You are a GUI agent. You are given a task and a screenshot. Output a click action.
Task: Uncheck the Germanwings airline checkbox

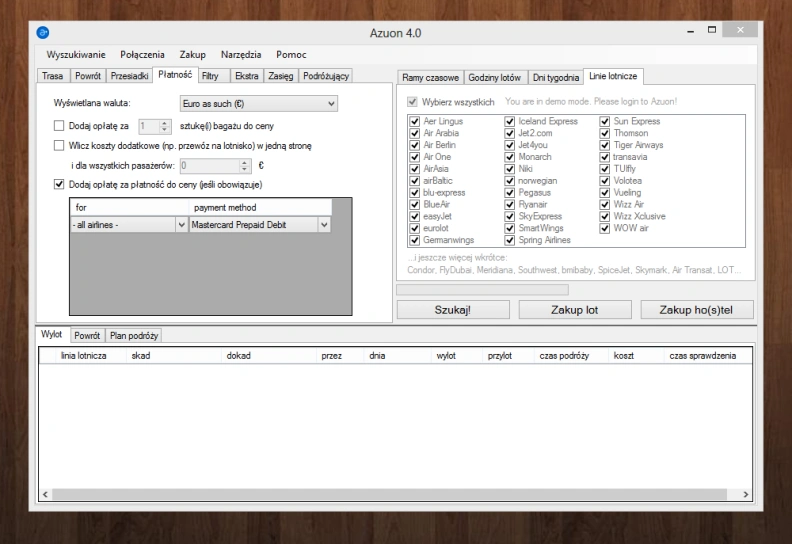coord(415,240)
